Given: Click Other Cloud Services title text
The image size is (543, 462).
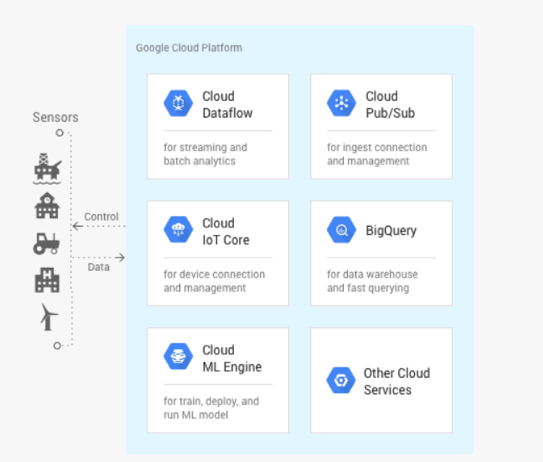Looking at the screenshot, I should click(x=397, y=381).
